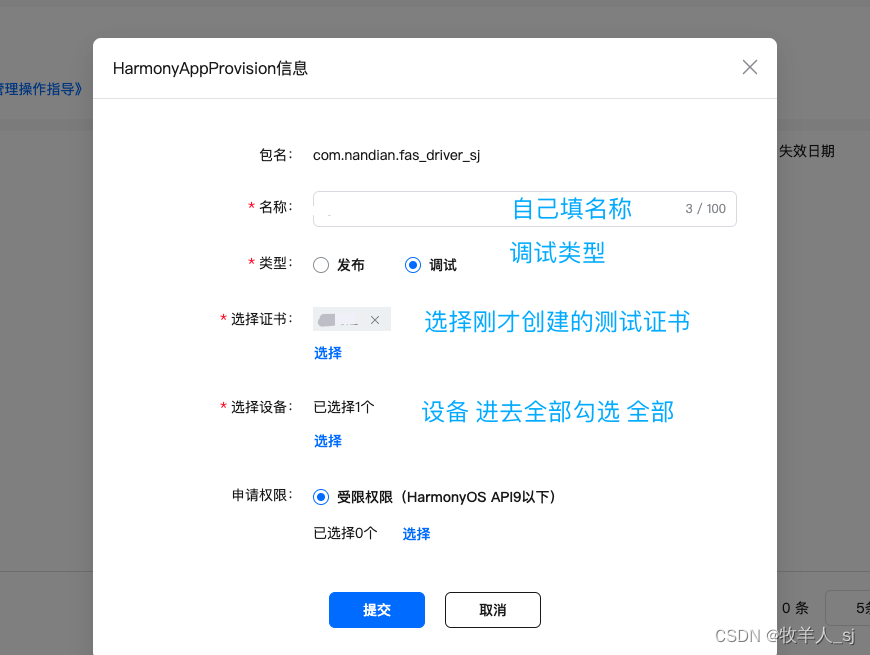Click the 失效日期 column header behind dialog
Image resolution: width=870 pixels, height=655 pixels.
point(807,151)
